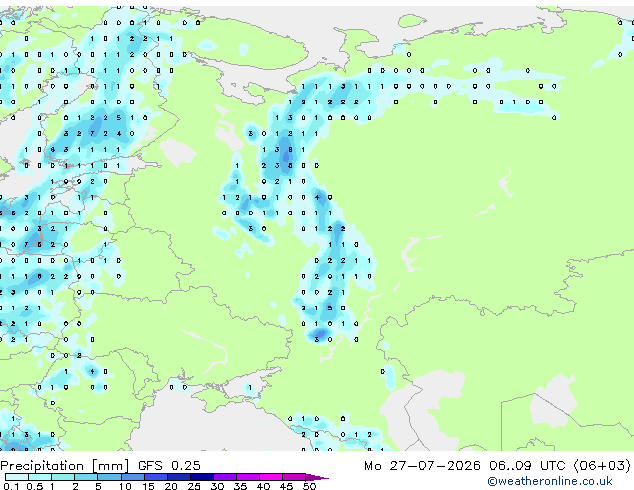Image resolution: width=634 pixels, height=490 pixels.
Task: Select the 35–40 mm violet legend swatch
Action: [x=248, y=477]
